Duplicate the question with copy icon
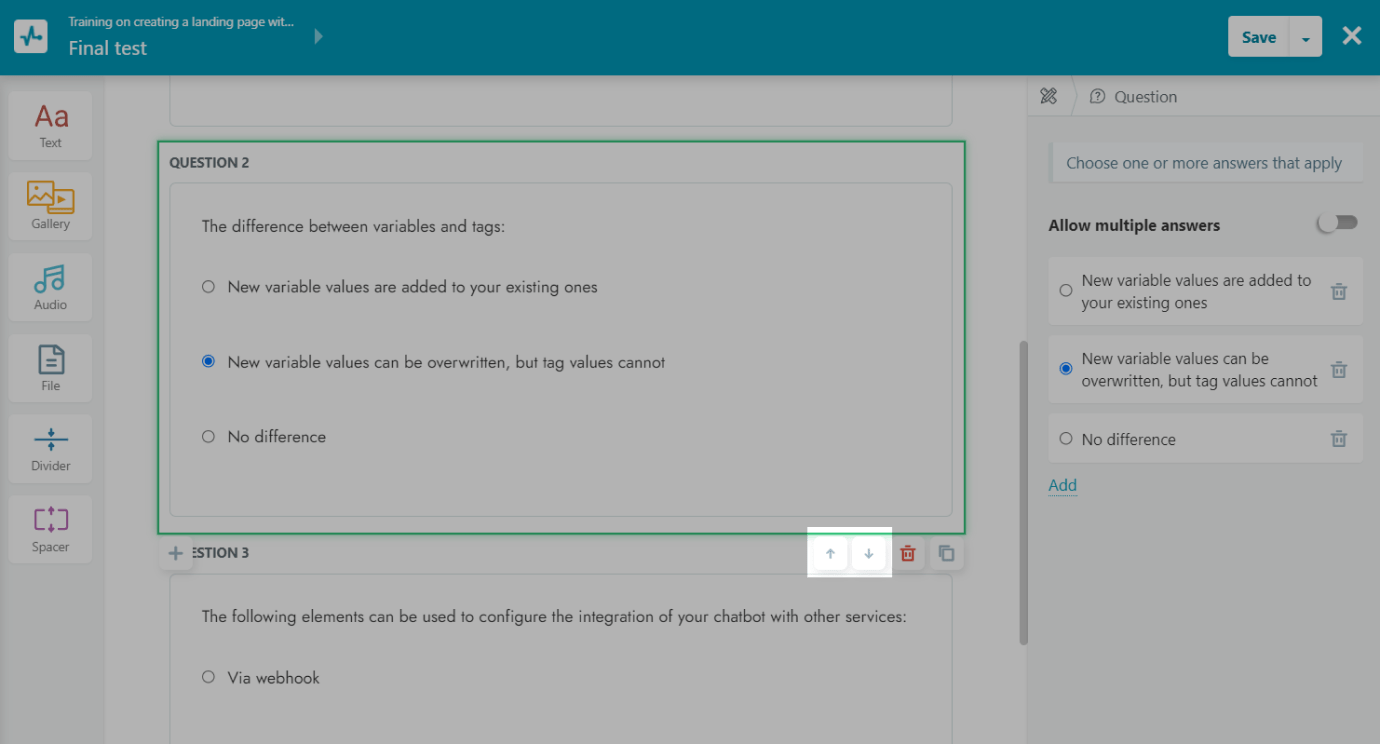The image size is (1380, 744). click(x=946, y=554)
